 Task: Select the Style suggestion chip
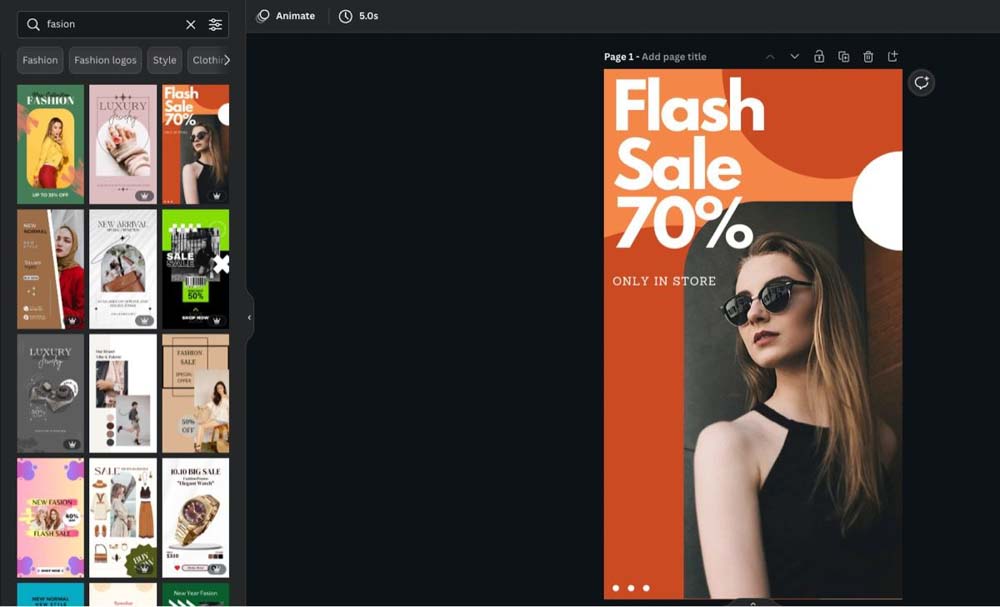click(x=165, y=60)
